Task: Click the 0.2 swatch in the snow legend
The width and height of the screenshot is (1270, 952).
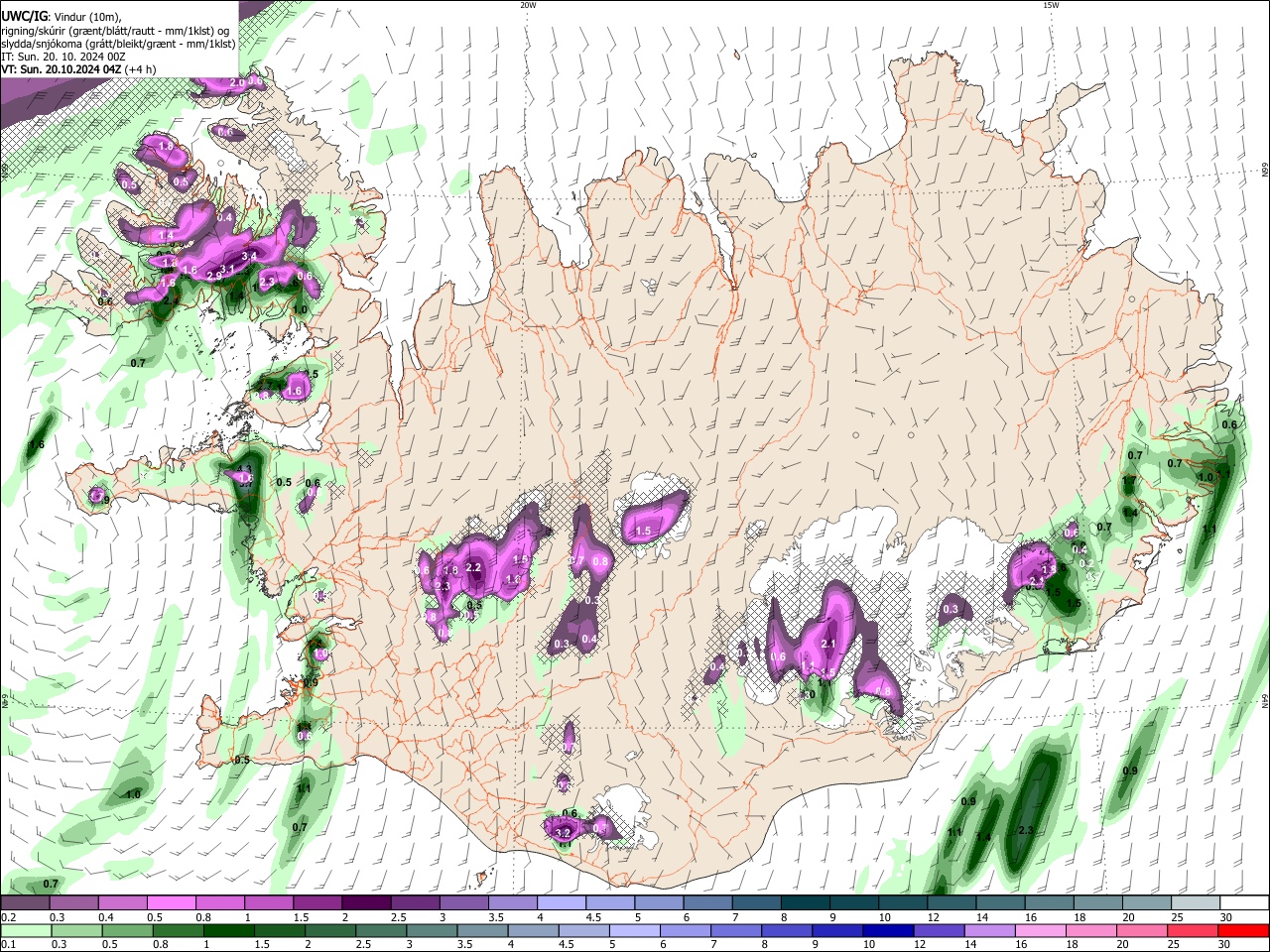Action: (x=25, y=902)
